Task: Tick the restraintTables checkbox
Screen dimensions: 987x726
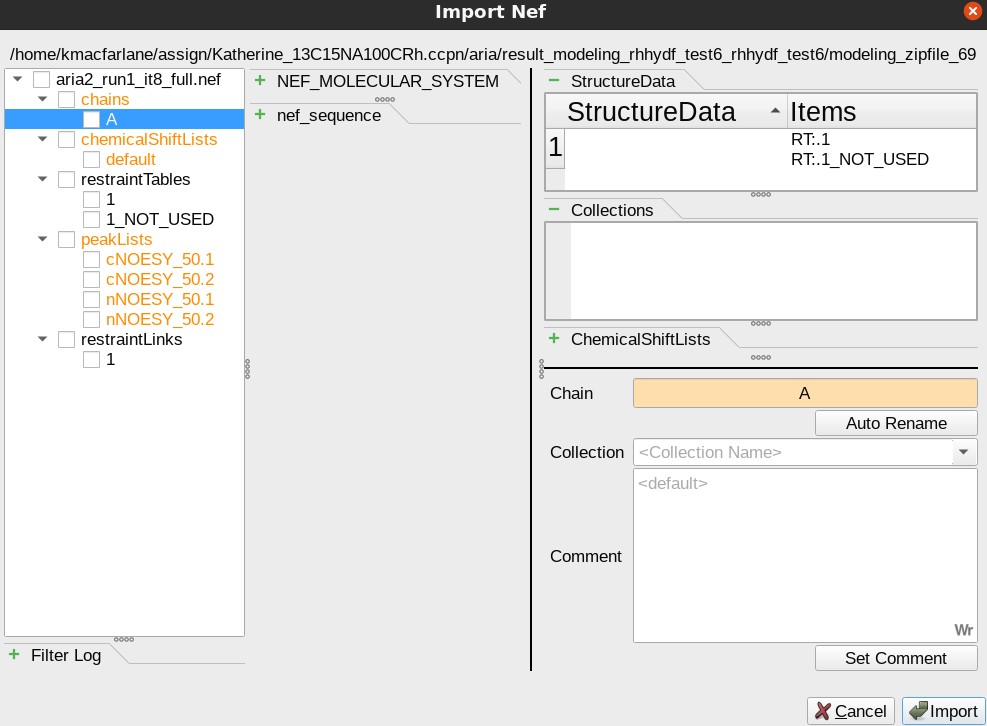Action: [67, 179]
